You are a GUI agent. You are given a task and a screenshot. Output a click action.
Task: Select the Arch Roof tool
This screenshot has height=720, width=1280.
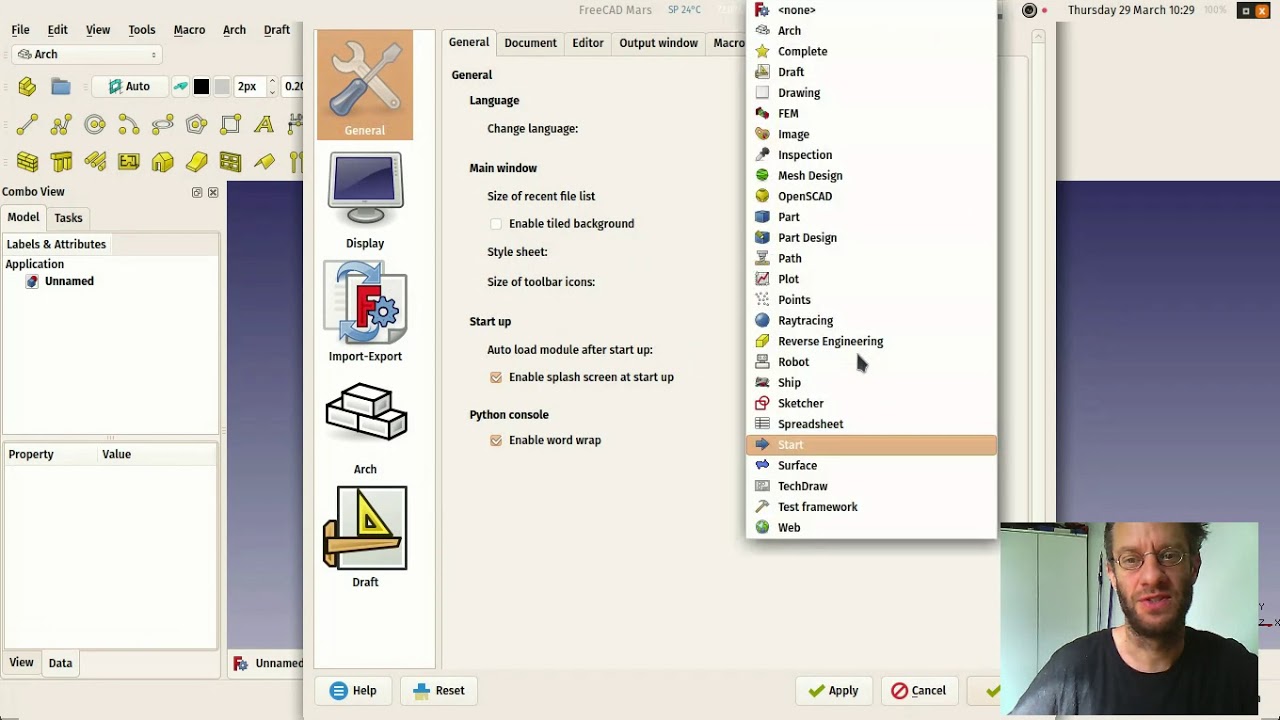264,162
